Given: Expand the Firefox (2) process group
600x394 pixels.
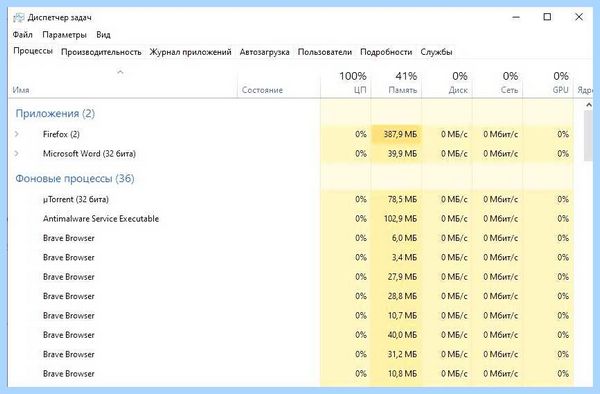Looking at the screenshot, I should [16, 134].
